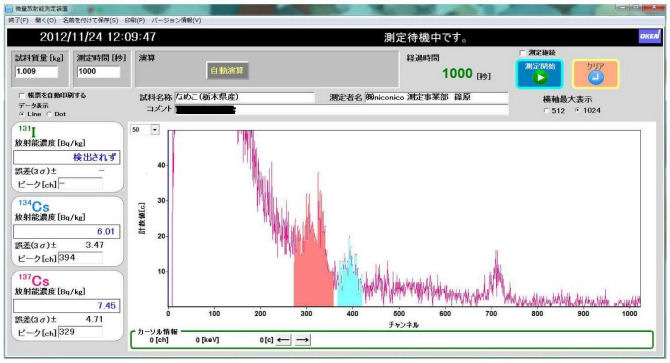The height and width of the screenshot is (363, 670).
Task: Click the 測定待機中です status message
Action: [x=425, y=38]
